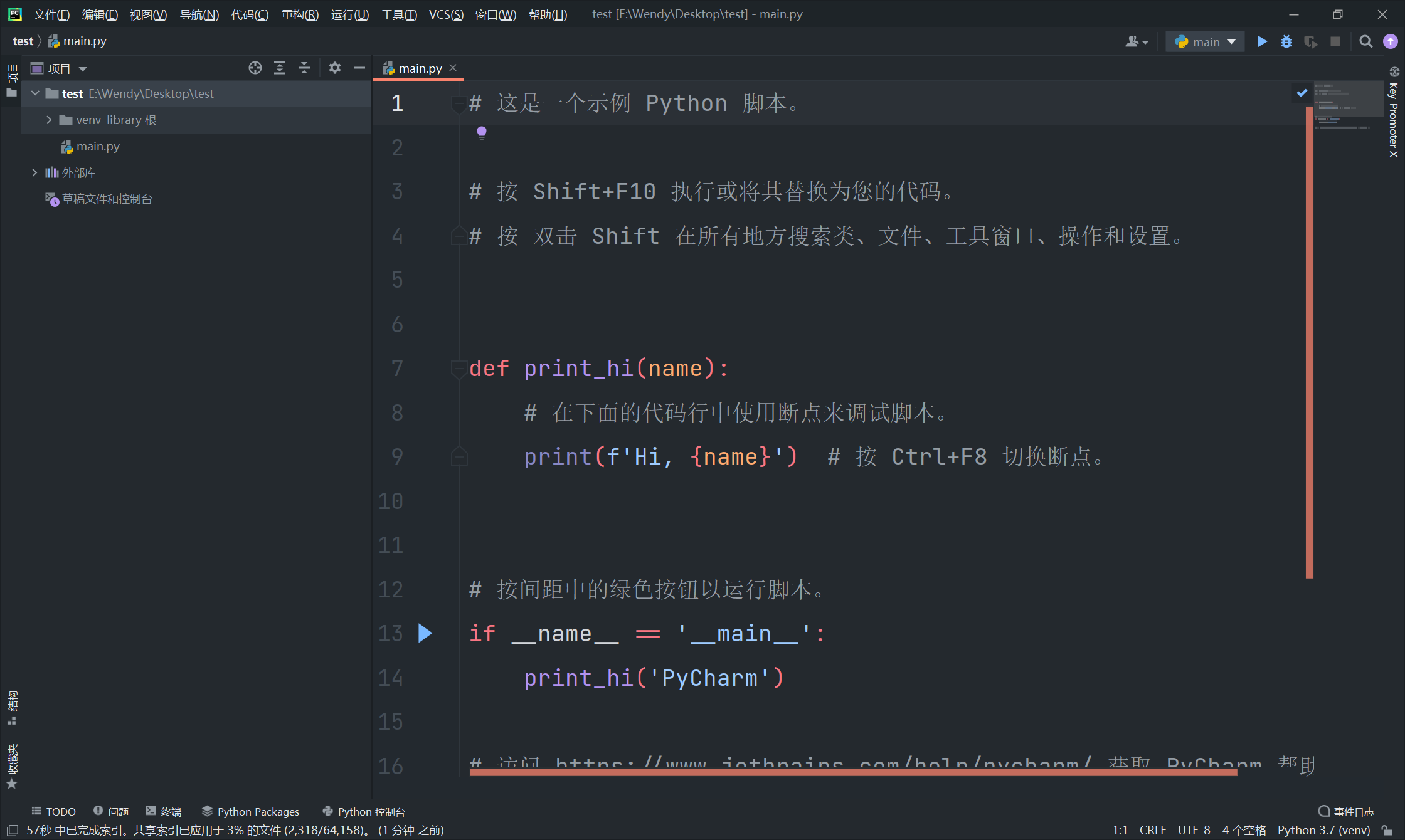Image resolution: width=1405 pixels, height=840 pixels.
Task: Click the CRLF line separator label
Action: point(1152,830)
